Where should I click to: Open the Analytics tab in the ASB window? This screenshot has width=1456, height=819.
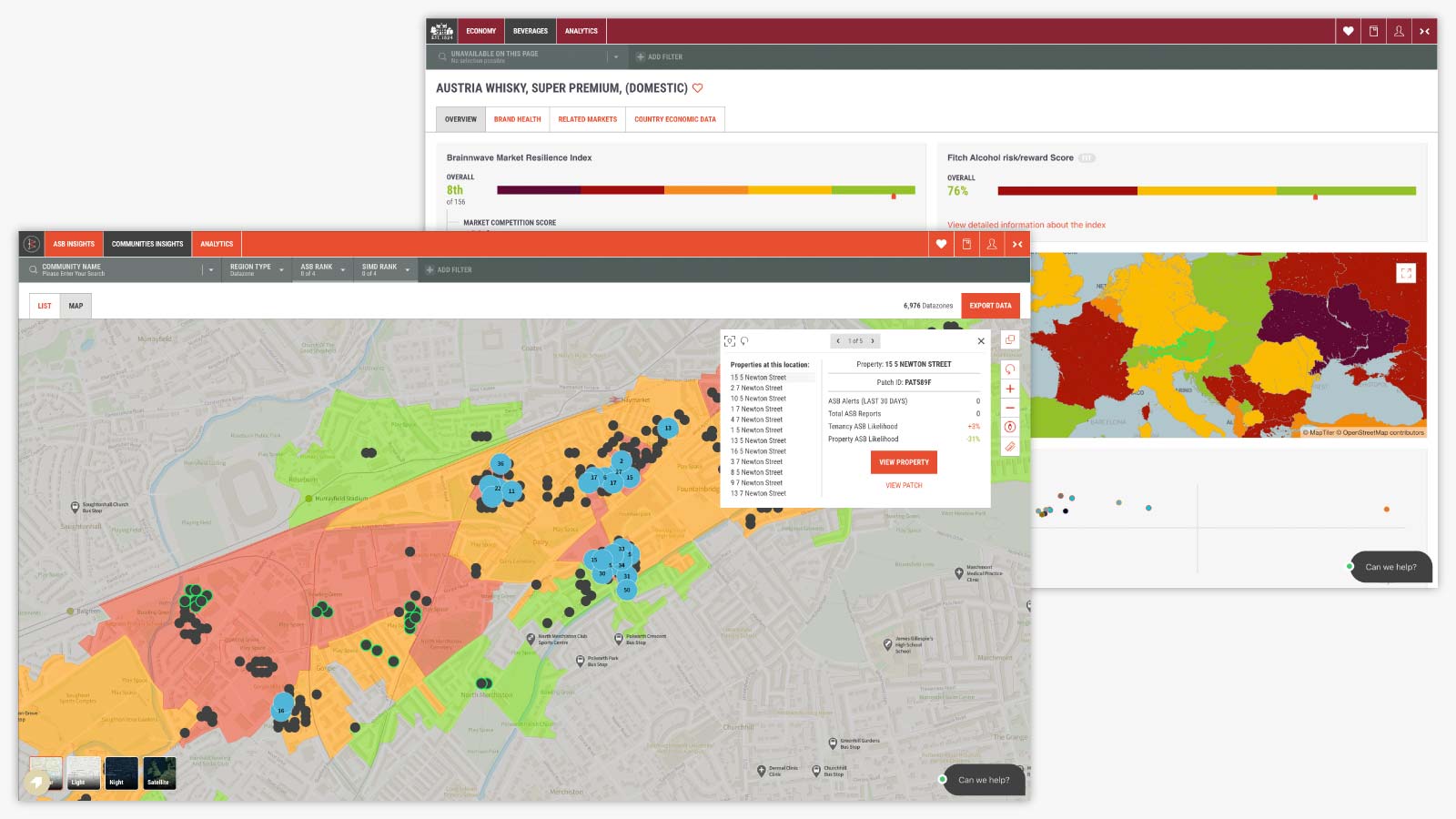tap(217, 244)
